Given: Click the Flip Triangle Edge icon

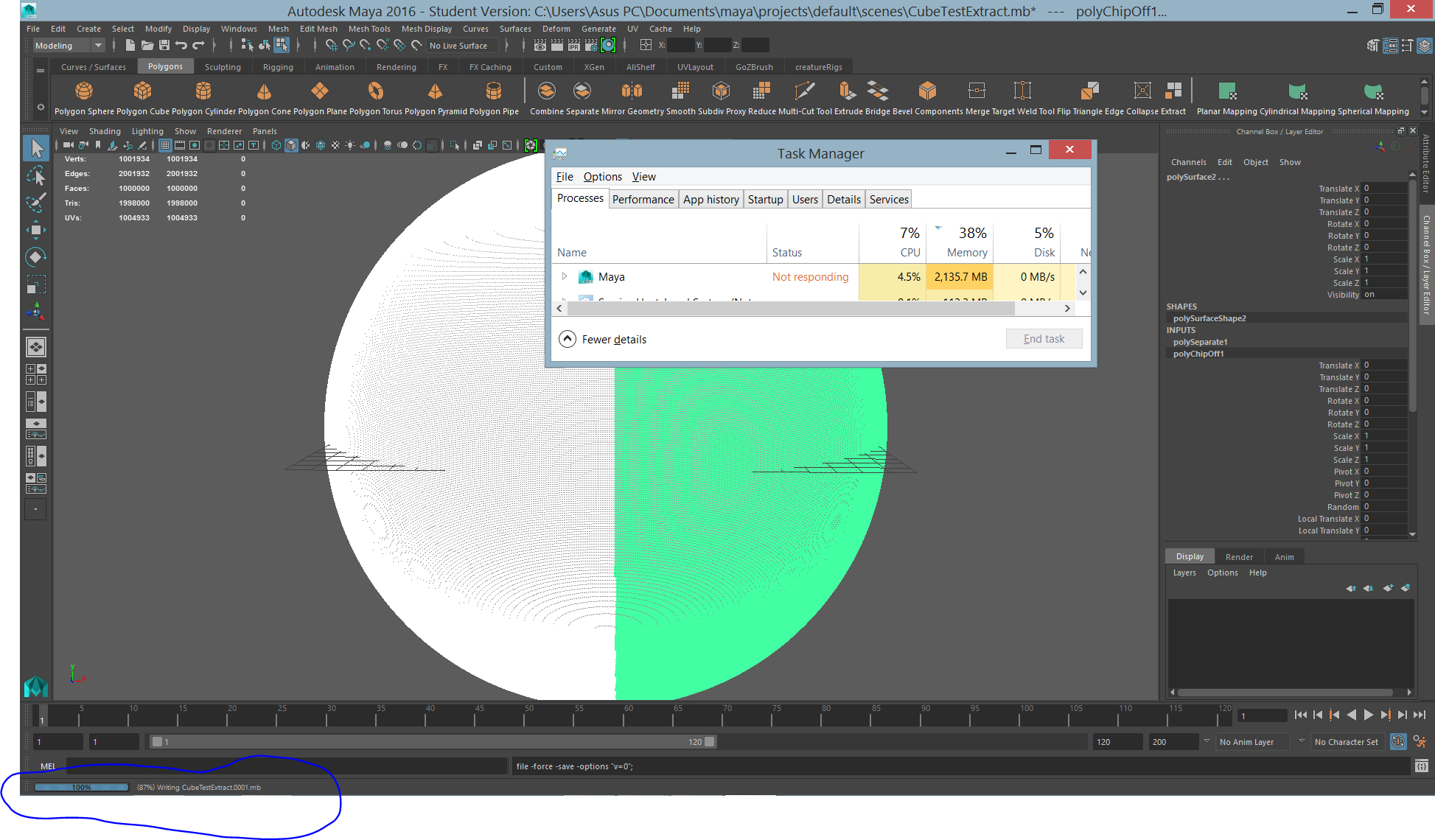Looking at the screenshot, I should tap(1089, 91).
